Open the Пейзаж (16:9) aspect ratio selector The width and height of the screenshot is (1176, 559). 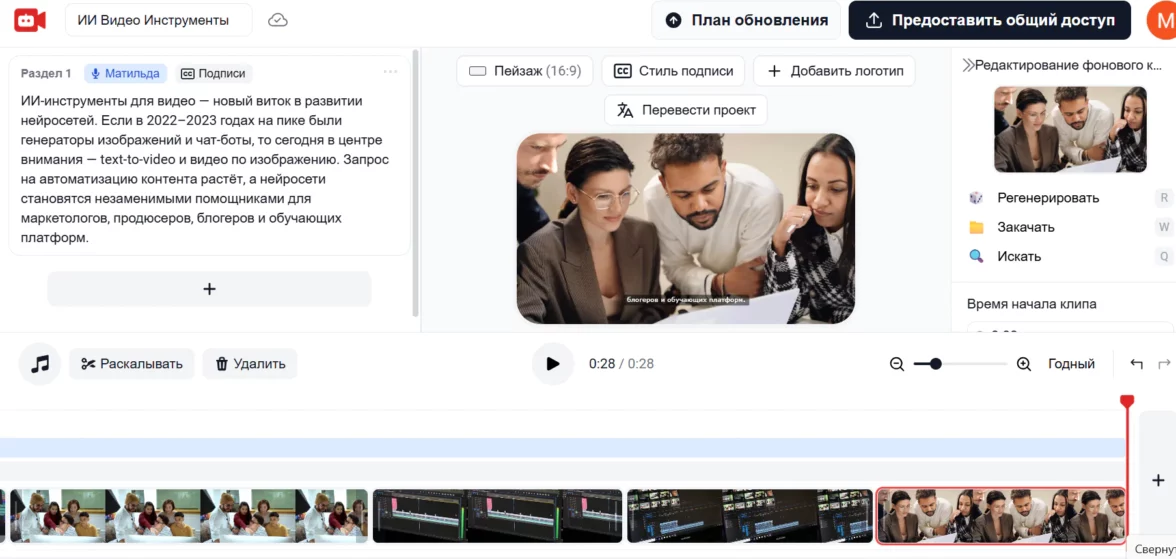[525, 71]
